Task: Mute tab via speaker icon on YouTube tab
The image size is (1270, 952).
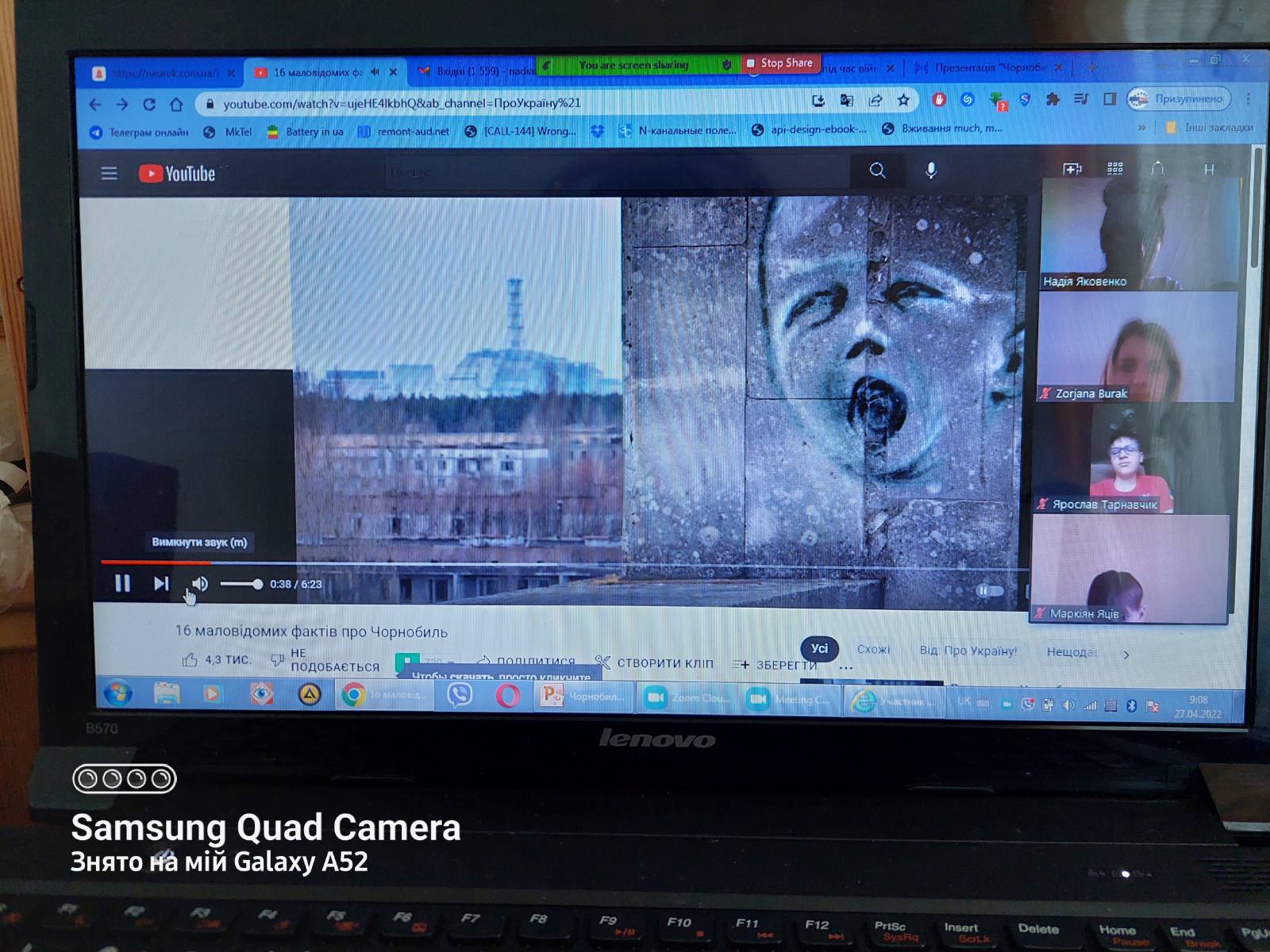Action: pyautogui.click(x=375, y=72)
